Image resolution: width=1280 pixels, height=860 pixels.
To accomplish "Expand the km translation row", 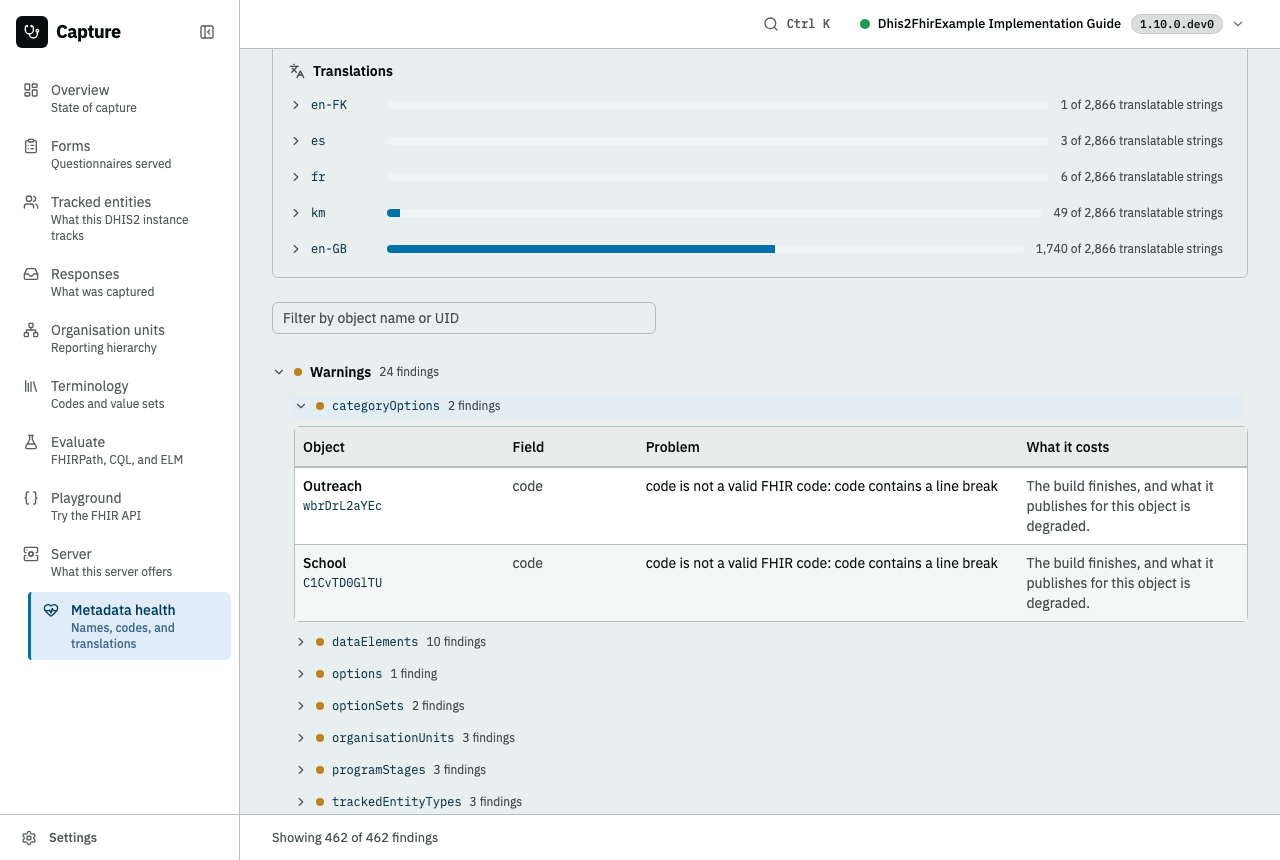I will tap(296, 213).
